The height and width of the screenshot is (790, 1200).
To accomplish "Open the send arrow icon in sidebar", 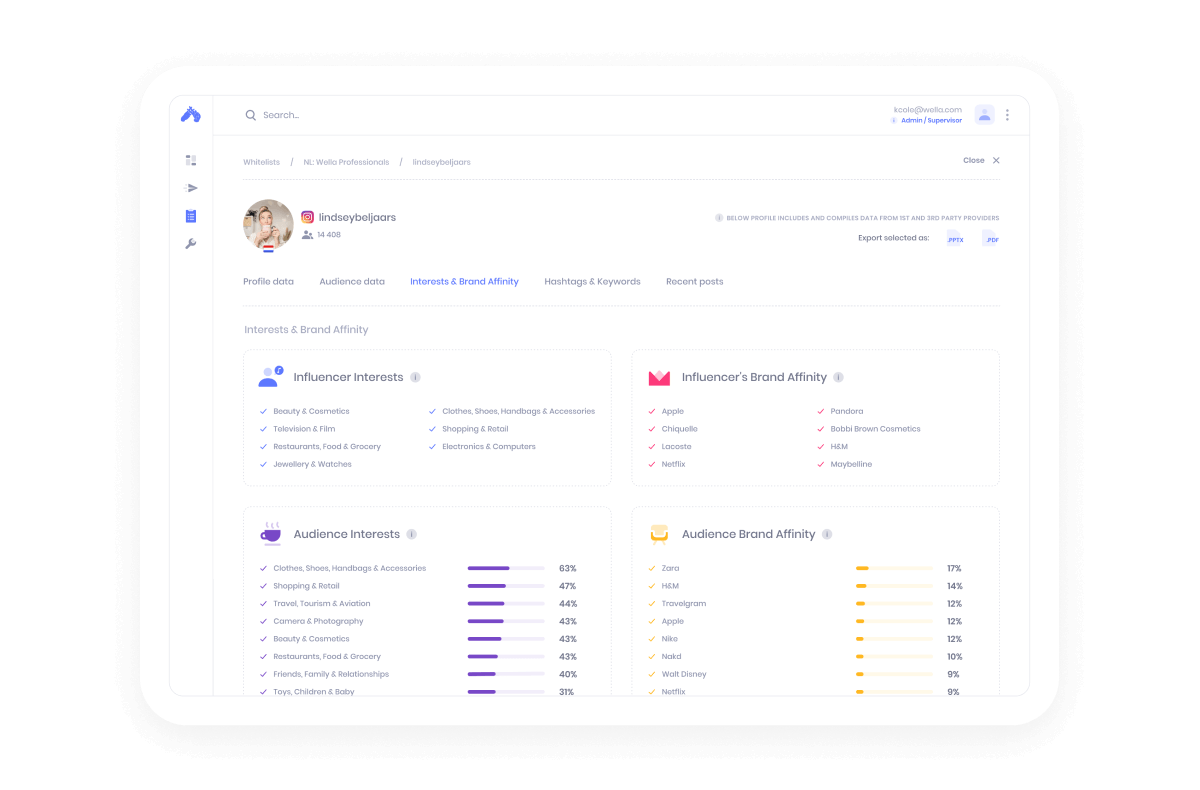I will pos(191,188).
